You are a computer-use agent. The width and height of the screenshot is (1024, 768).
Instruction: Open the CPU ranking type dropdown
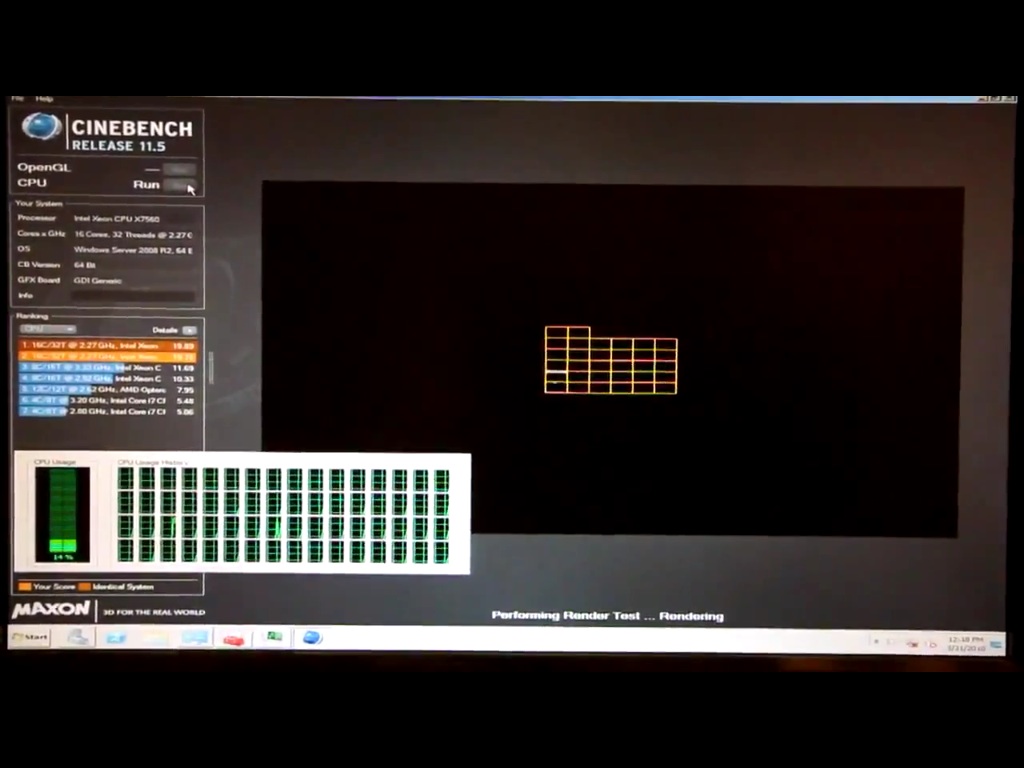[x=48, y=329]
